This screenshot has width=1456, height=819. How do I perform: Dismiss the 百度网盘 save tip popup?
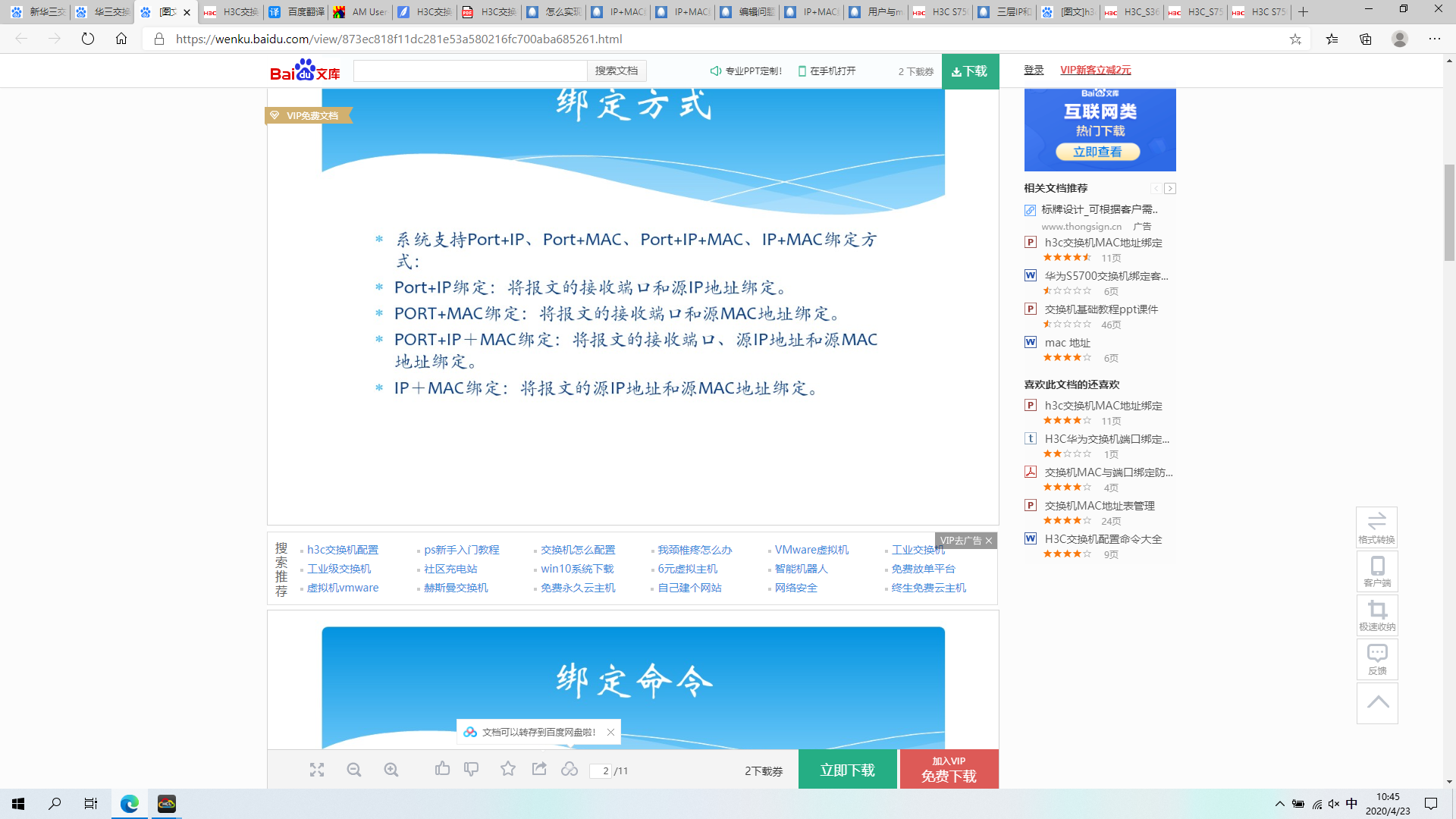click(610, 732)
